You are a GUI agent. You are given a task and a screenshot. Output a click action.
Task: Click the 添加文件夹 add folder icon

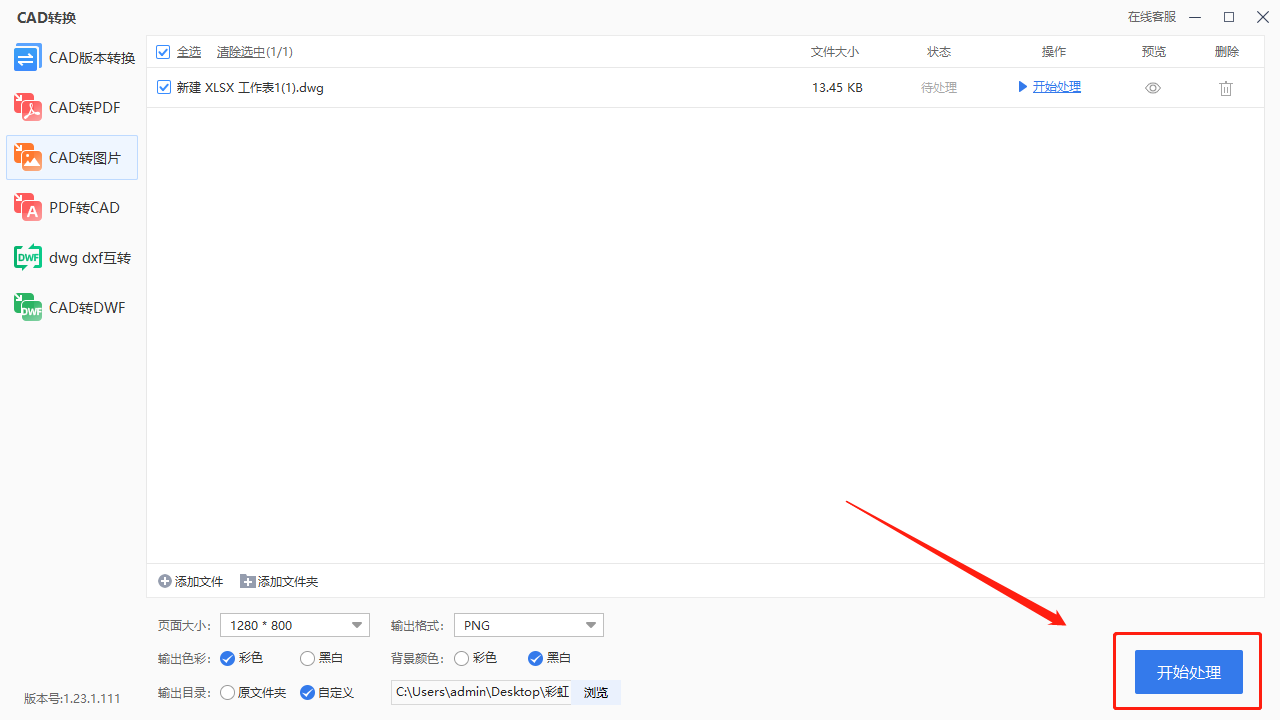click(246, 581)
